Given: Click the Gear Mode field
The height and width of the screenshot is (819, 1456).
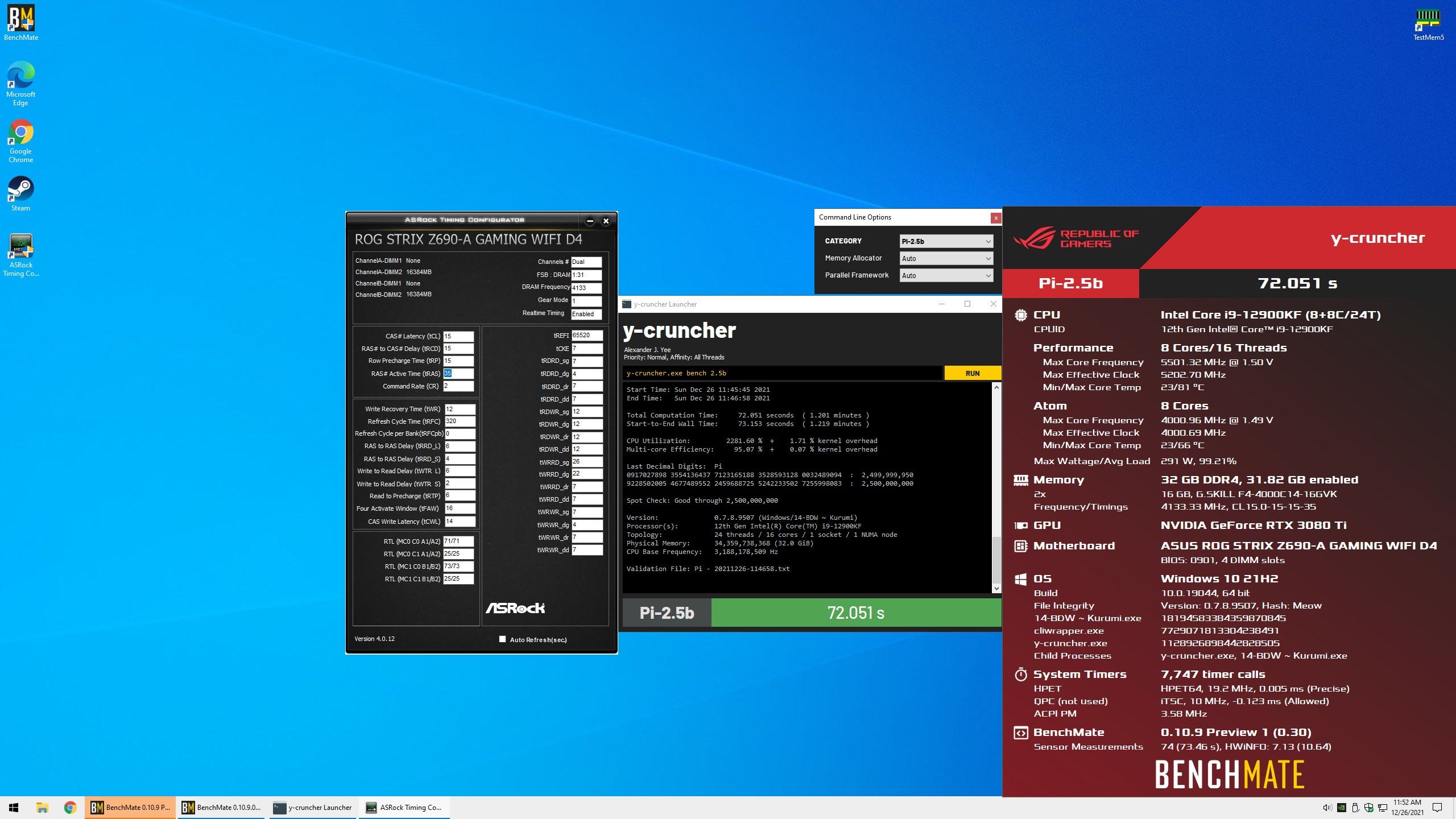Looking at the screenshot, I should 586,301.
